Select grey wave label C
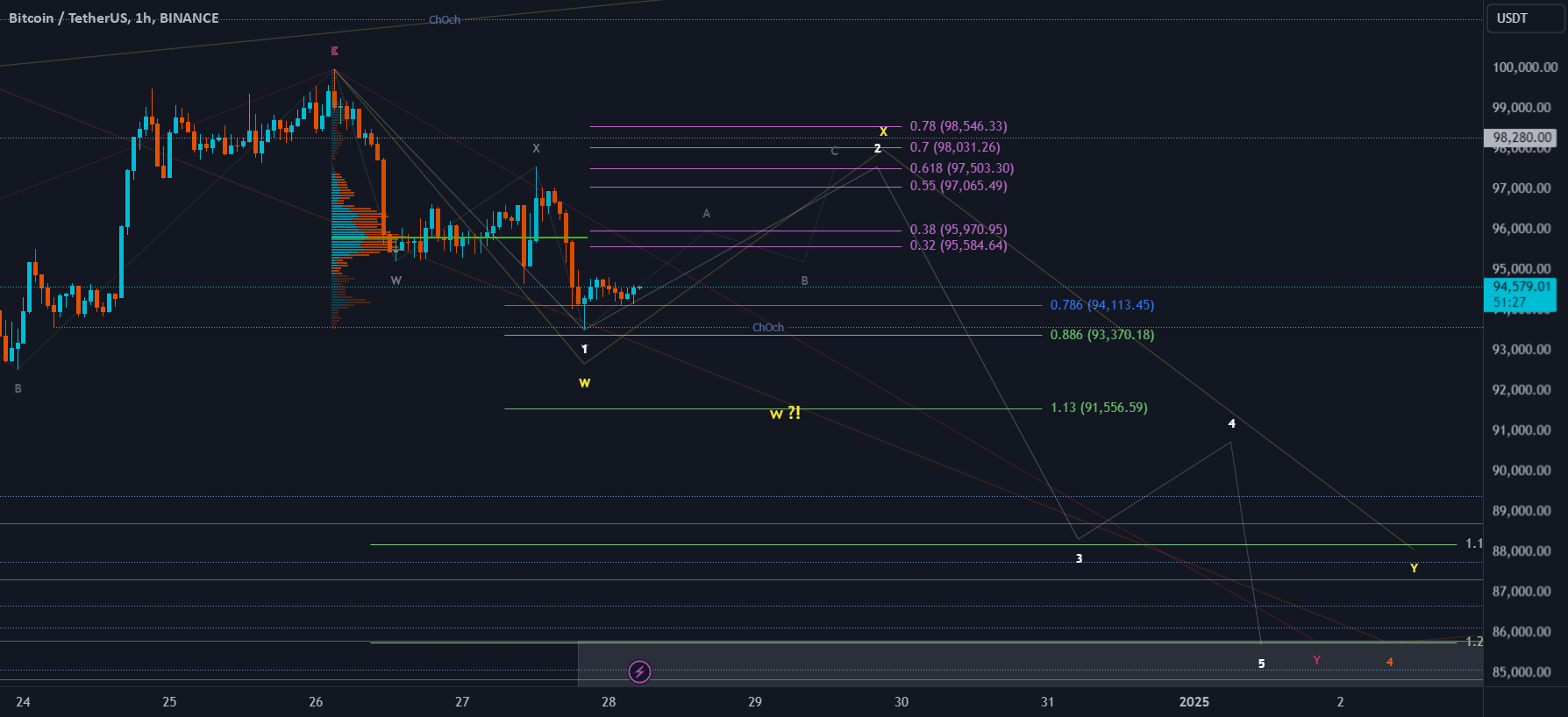 (x=834, y=151)
